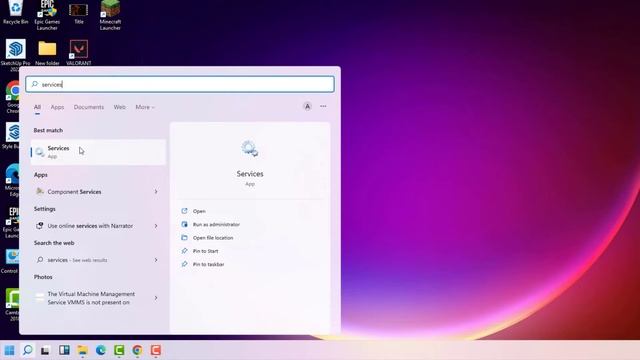Screen dimensions: 640x360
Task: Click the Component Services app icon
Action: pyautogui.click(x=40, y=191)
